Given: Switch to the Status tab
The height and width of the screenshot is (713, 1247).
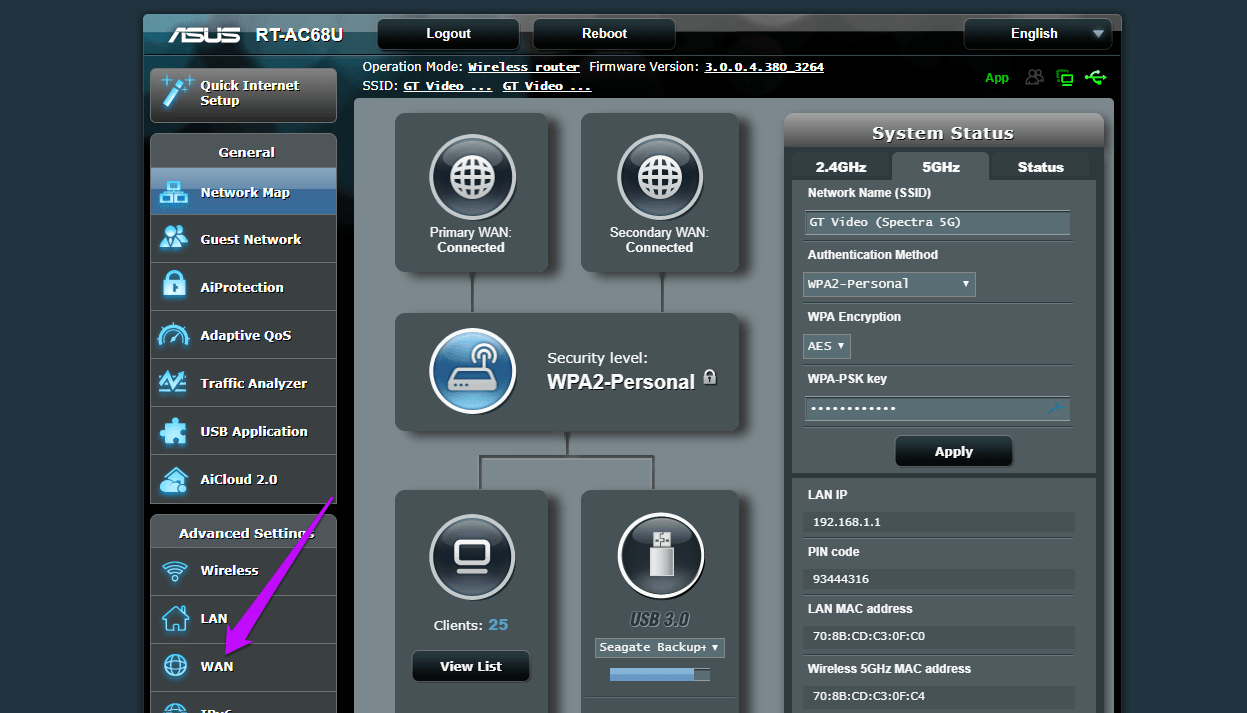Looking at the screenshot, I should pos(1040,167).
